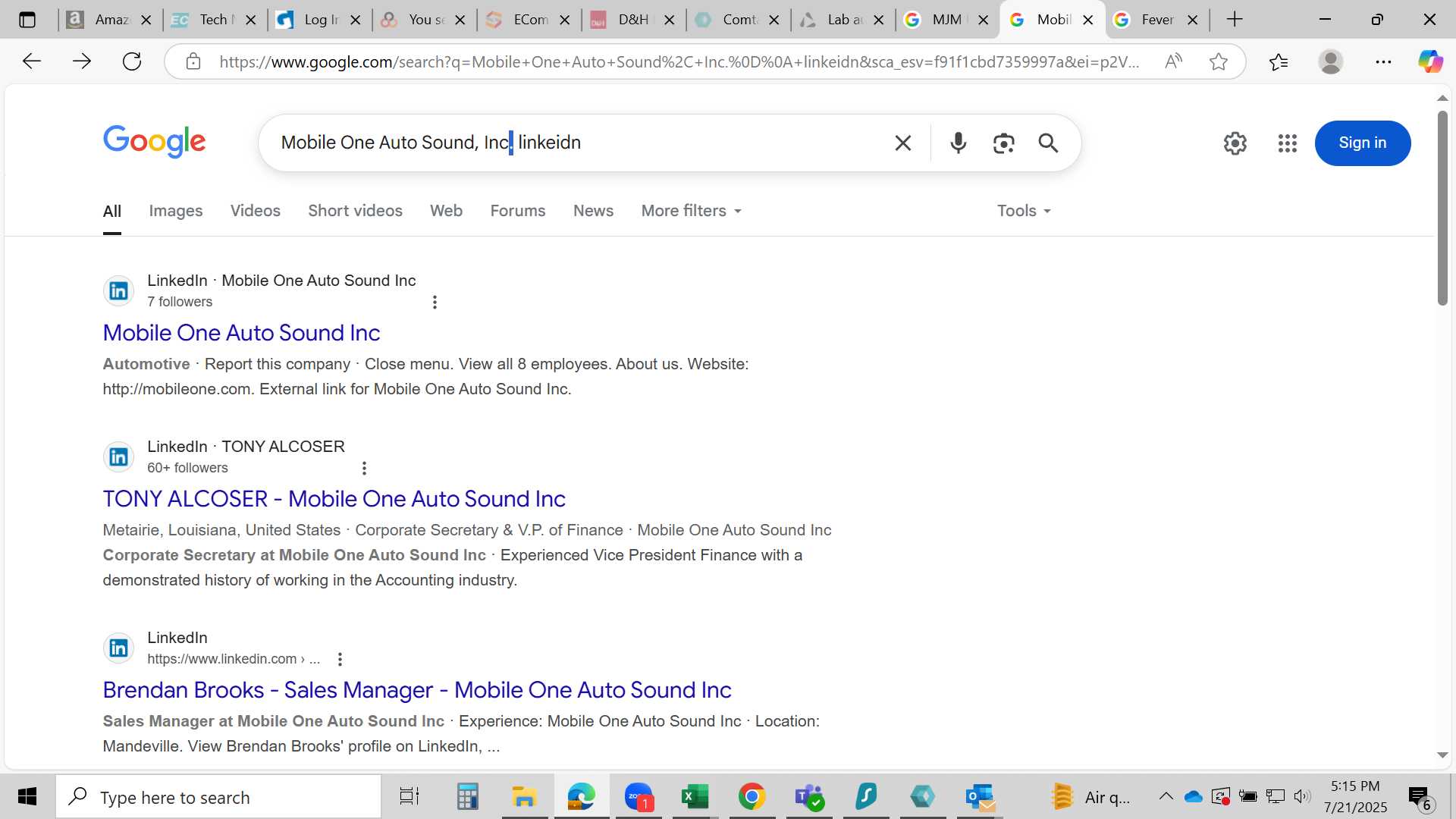Open Microsoft Teams from taskbar

point(809,796)
